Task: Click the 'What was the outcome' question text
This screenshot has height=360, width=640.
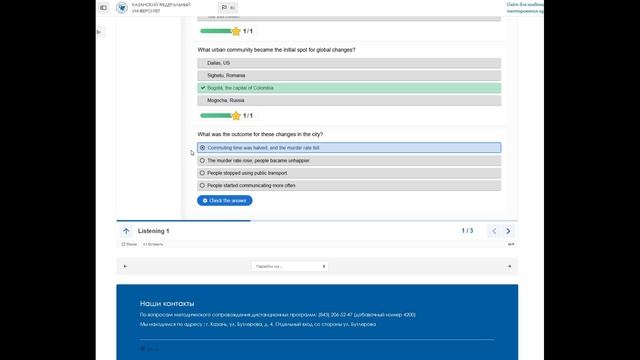Action: pos(260,134)
